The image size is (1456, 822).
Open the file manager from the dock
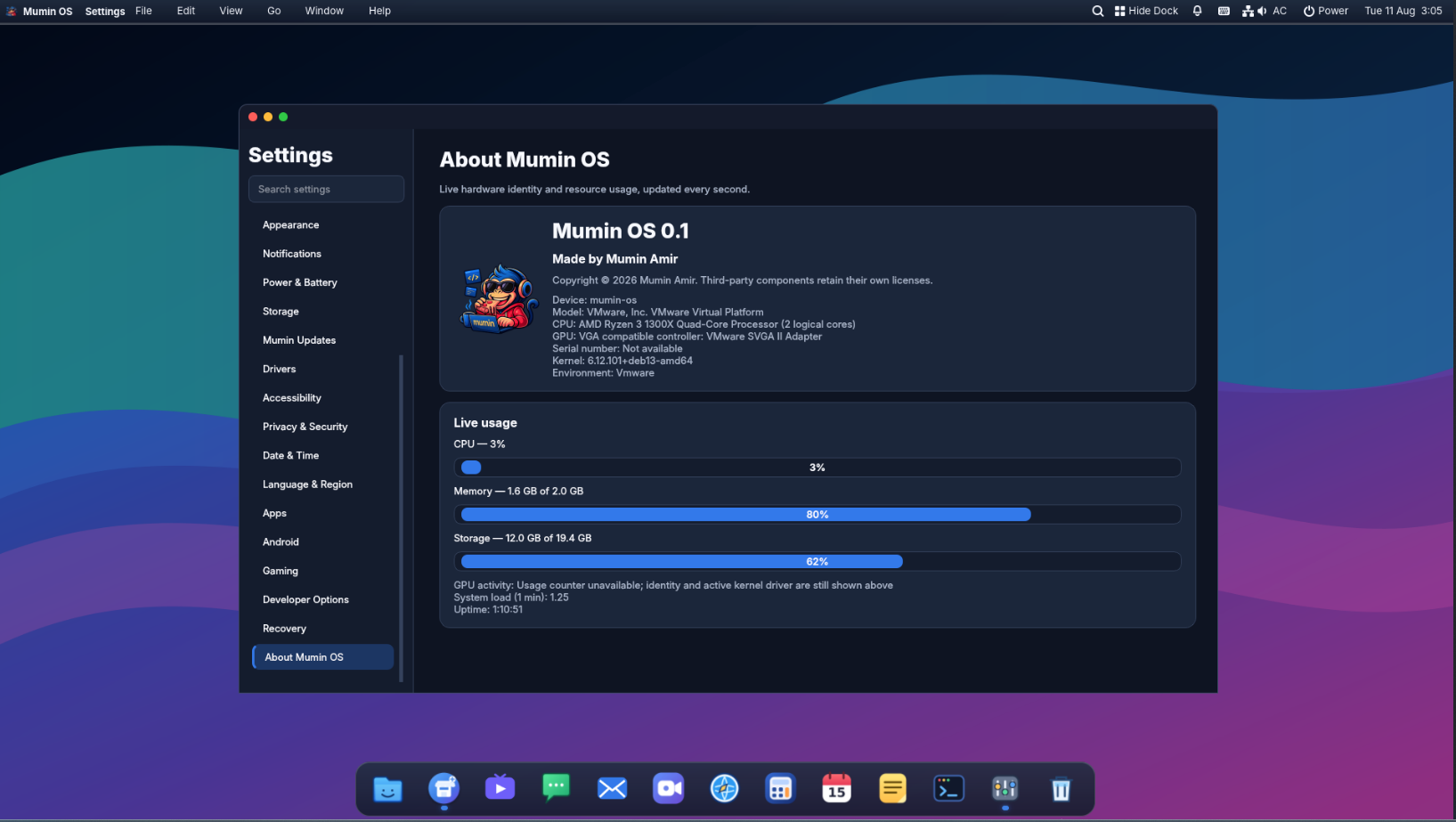(387, 789)
